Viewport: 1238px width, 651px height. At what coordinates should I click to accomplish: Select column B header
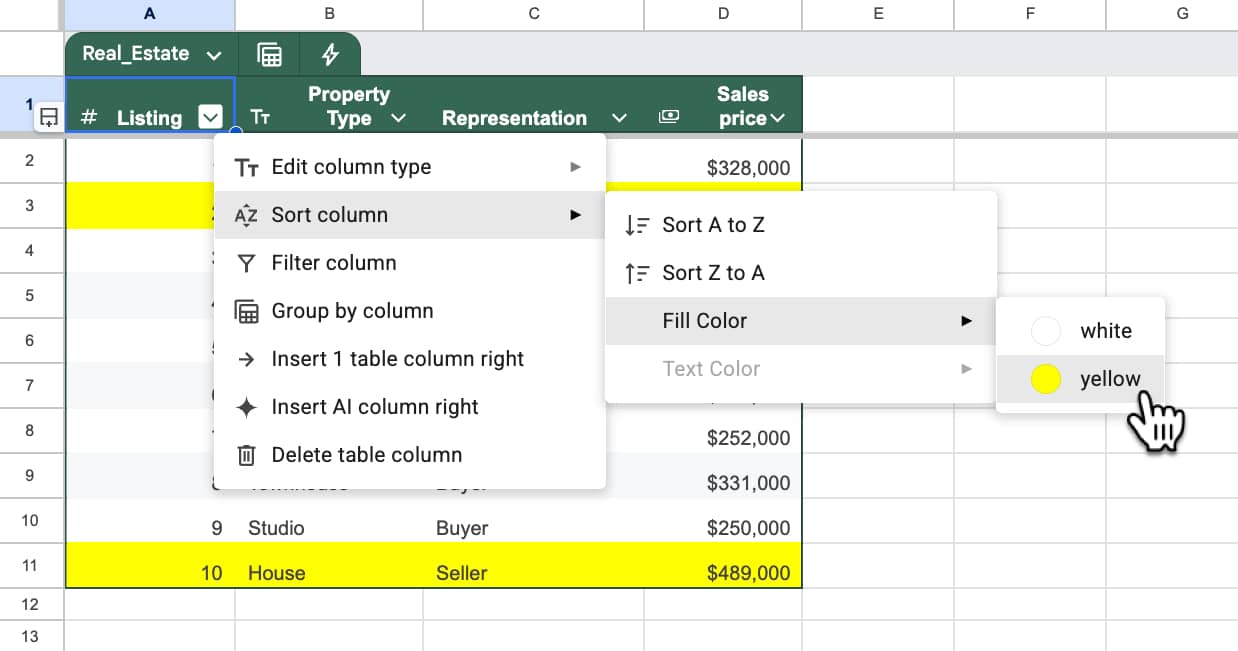pyautogui.click(x=329, y=14)
